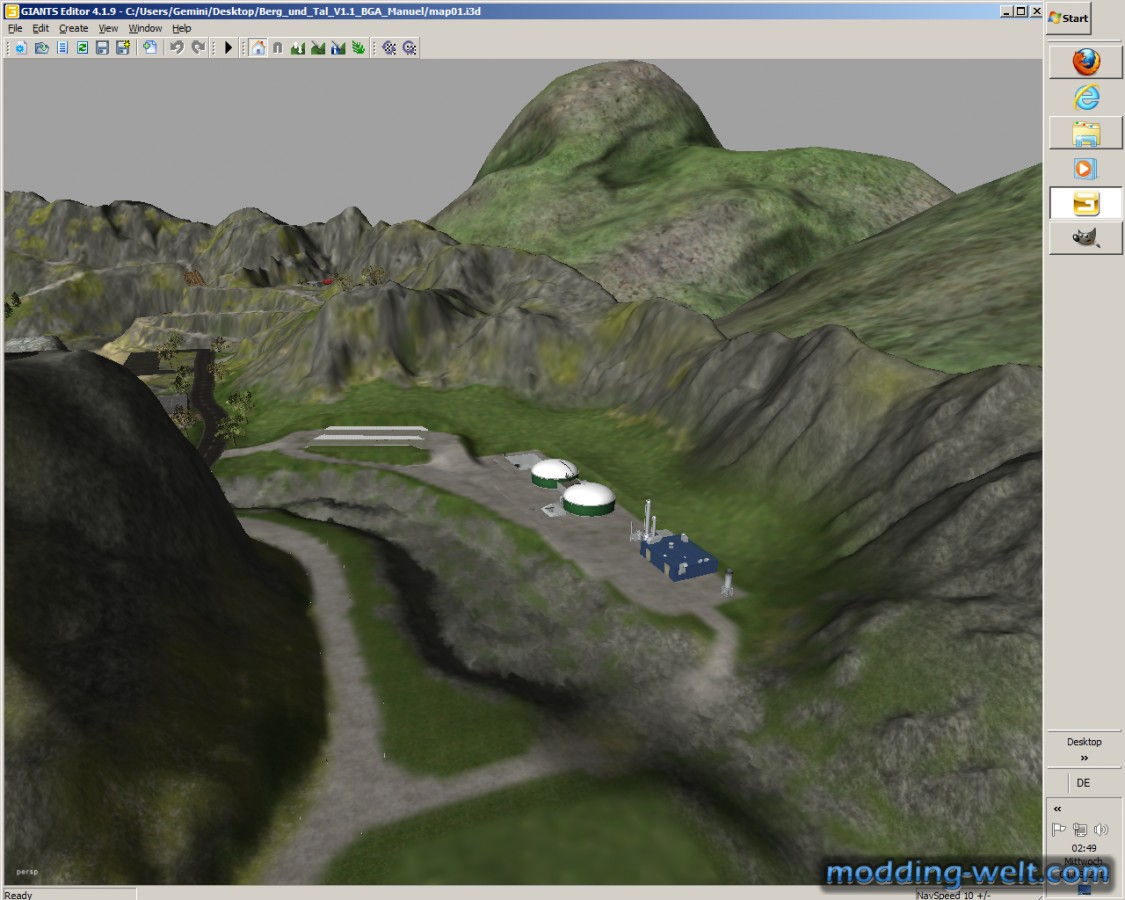Open Windows Media Player from the taskbar
The height and width of the screenshot is (900, 1125).
point(1086,169)
